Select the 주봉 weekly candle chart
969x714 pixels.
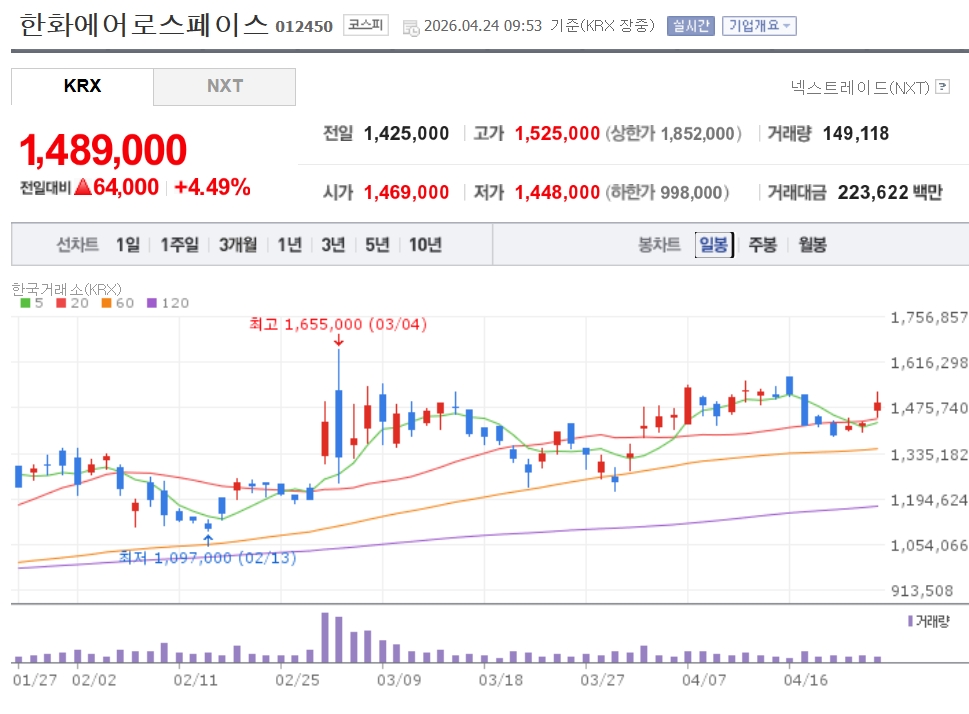click(x=763, y=245)
